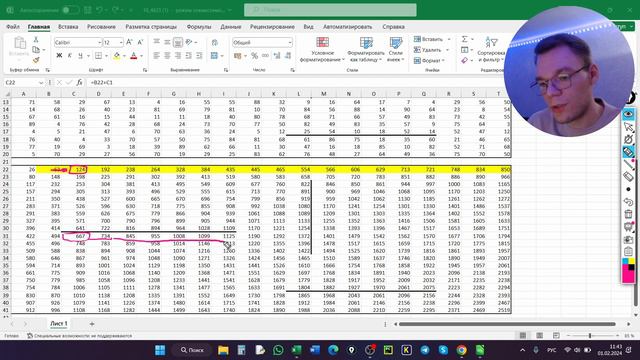This screenshot has width=640, height=360.
Task: Align text to vertical middle
Action: pos(167,42)
